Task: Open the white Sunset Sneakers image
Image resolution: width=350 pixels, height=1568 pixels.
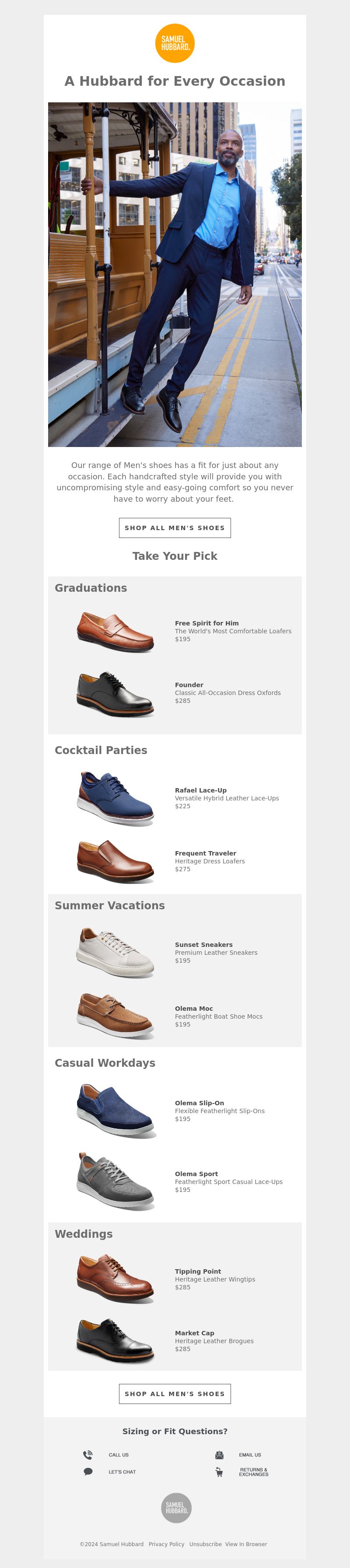Action: (115, 953)
